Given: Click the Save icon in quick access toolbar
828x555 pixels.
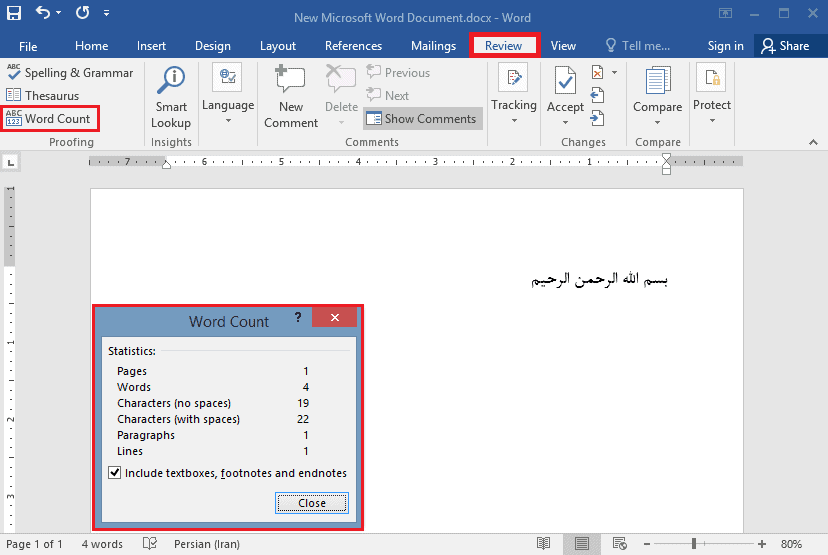Looking at the screenshot, I should coord(14,13).
